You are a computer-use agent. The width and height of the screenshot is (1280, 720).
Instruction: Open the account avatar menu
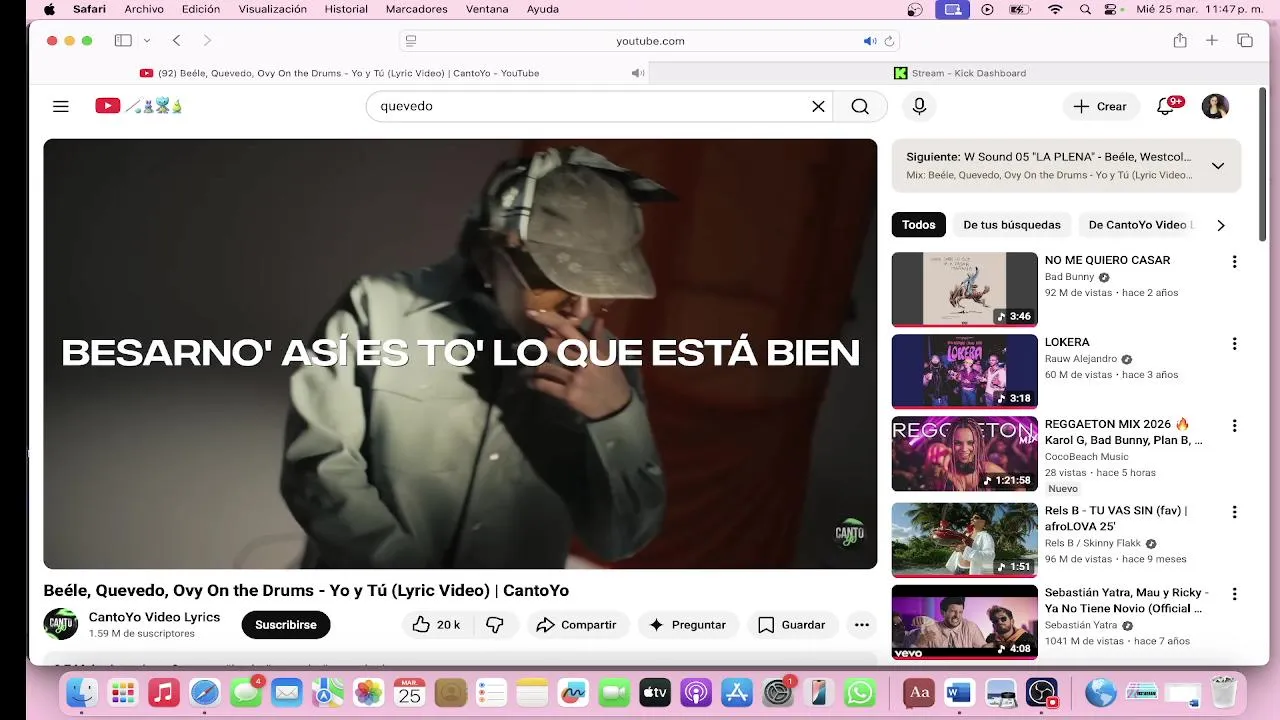tap(1215, 106)
